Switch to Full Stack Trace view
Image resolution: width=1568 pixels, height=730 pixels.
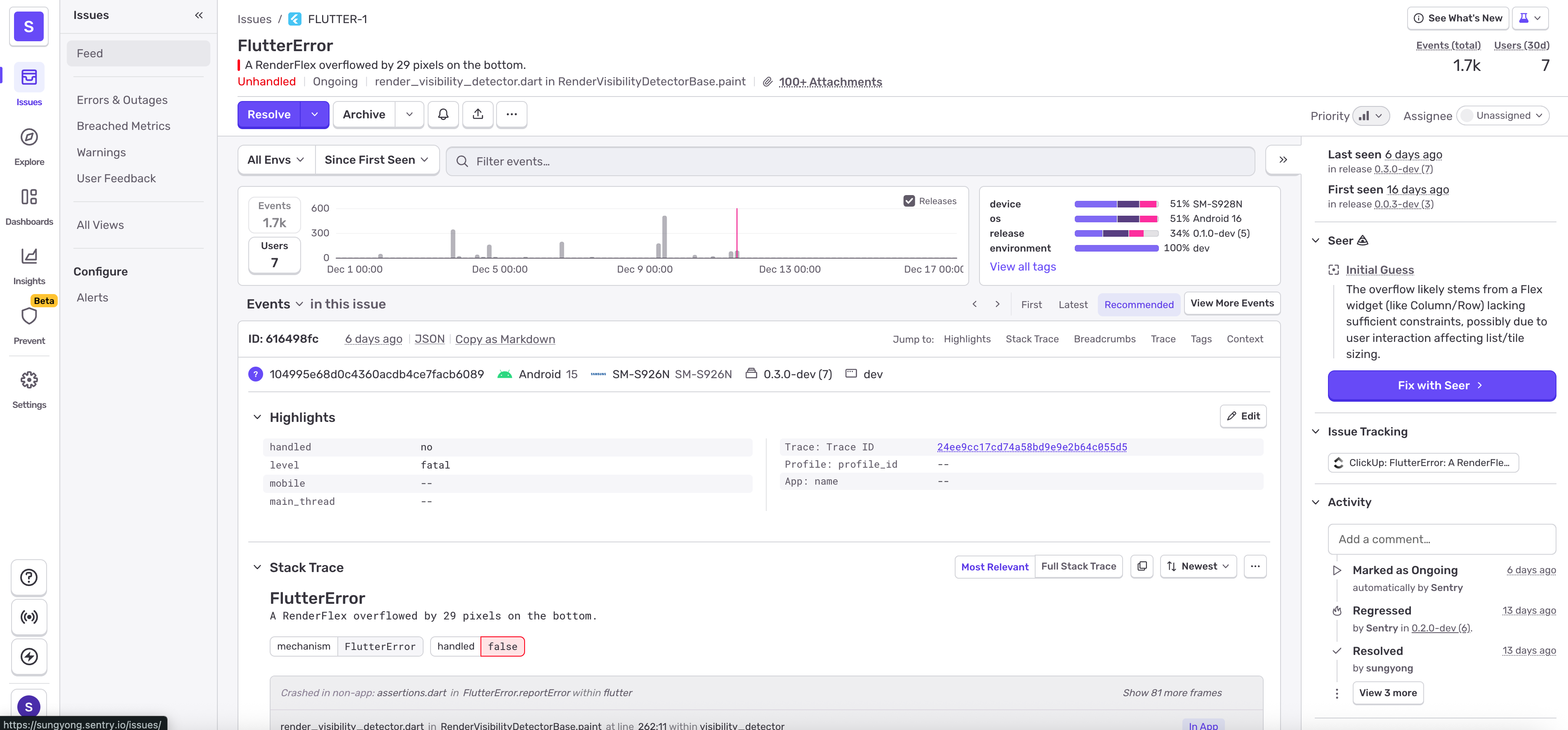(1078, 566)
